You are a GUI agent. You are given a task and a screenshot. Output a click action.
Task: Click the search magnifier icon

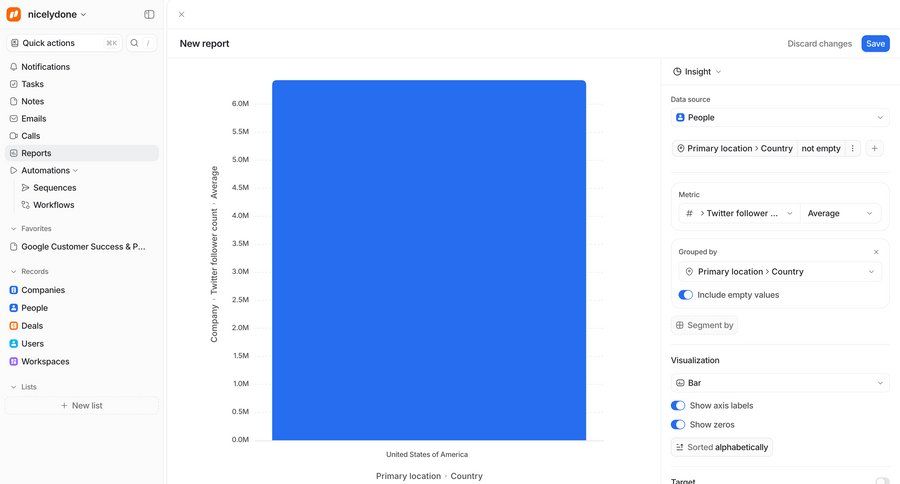tap(135, 43)
